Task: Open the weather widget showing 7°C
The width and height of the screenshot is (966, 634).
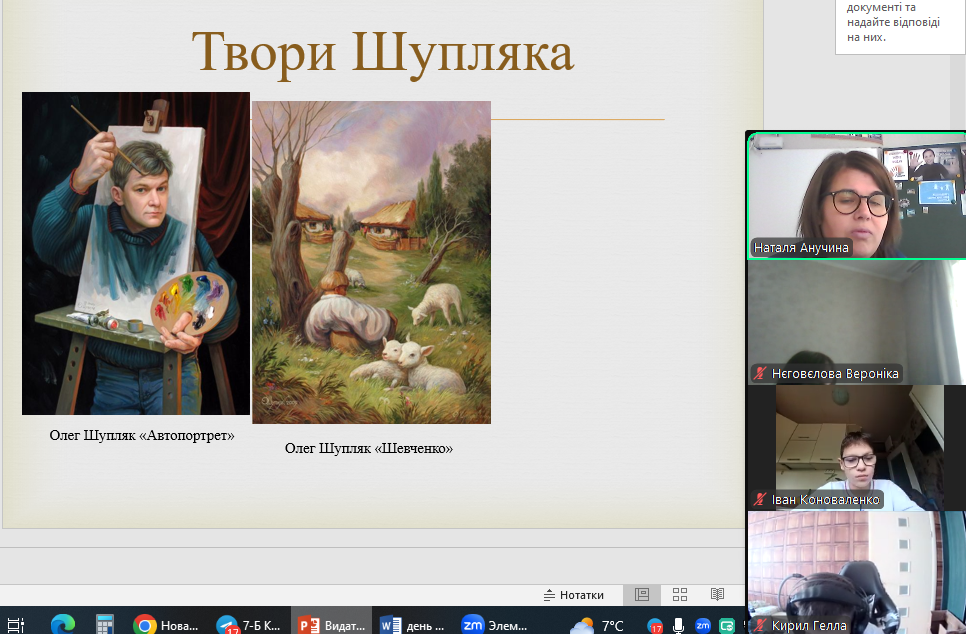Action: (598, 625)
